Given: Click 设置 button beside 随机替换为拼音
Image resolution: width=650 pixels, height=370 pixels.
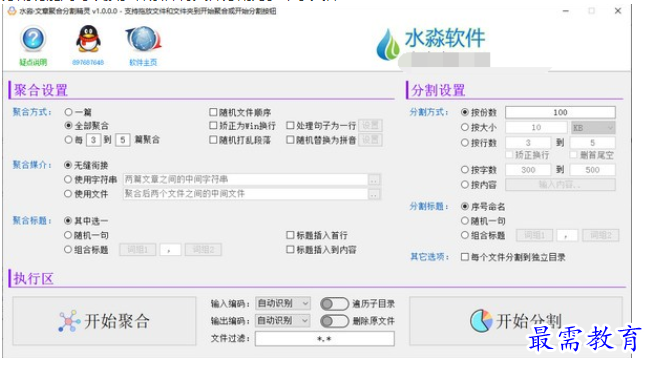Looking at the screenshot, I should click(370, 140).
